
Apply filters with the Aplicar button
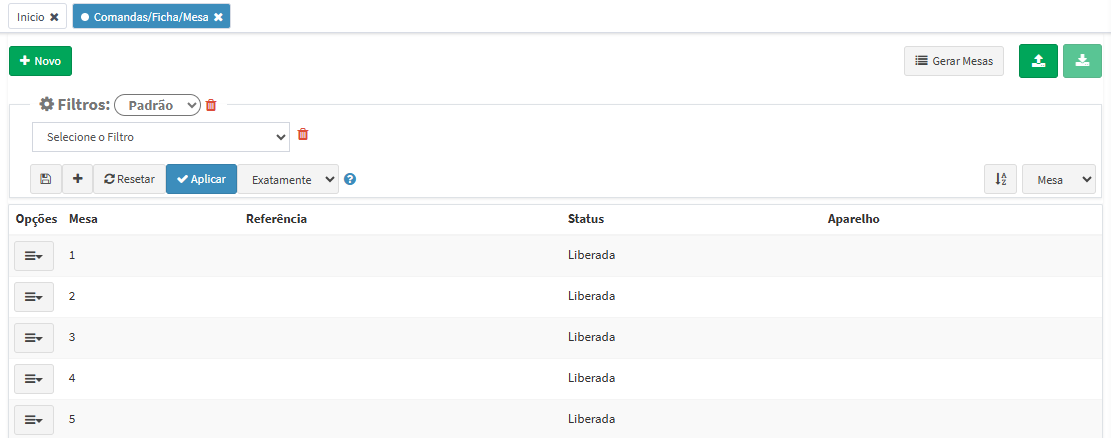click(201, 179)
